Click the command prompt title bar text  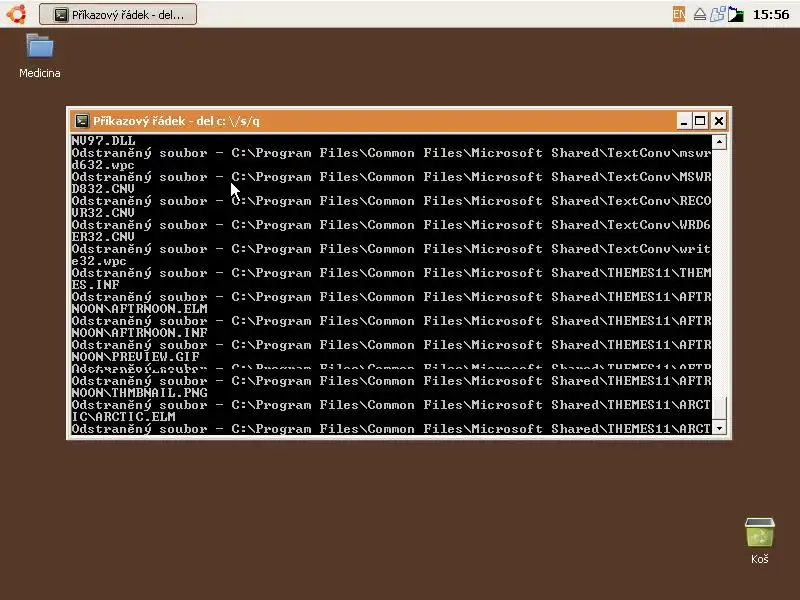(x=177, y=121)
